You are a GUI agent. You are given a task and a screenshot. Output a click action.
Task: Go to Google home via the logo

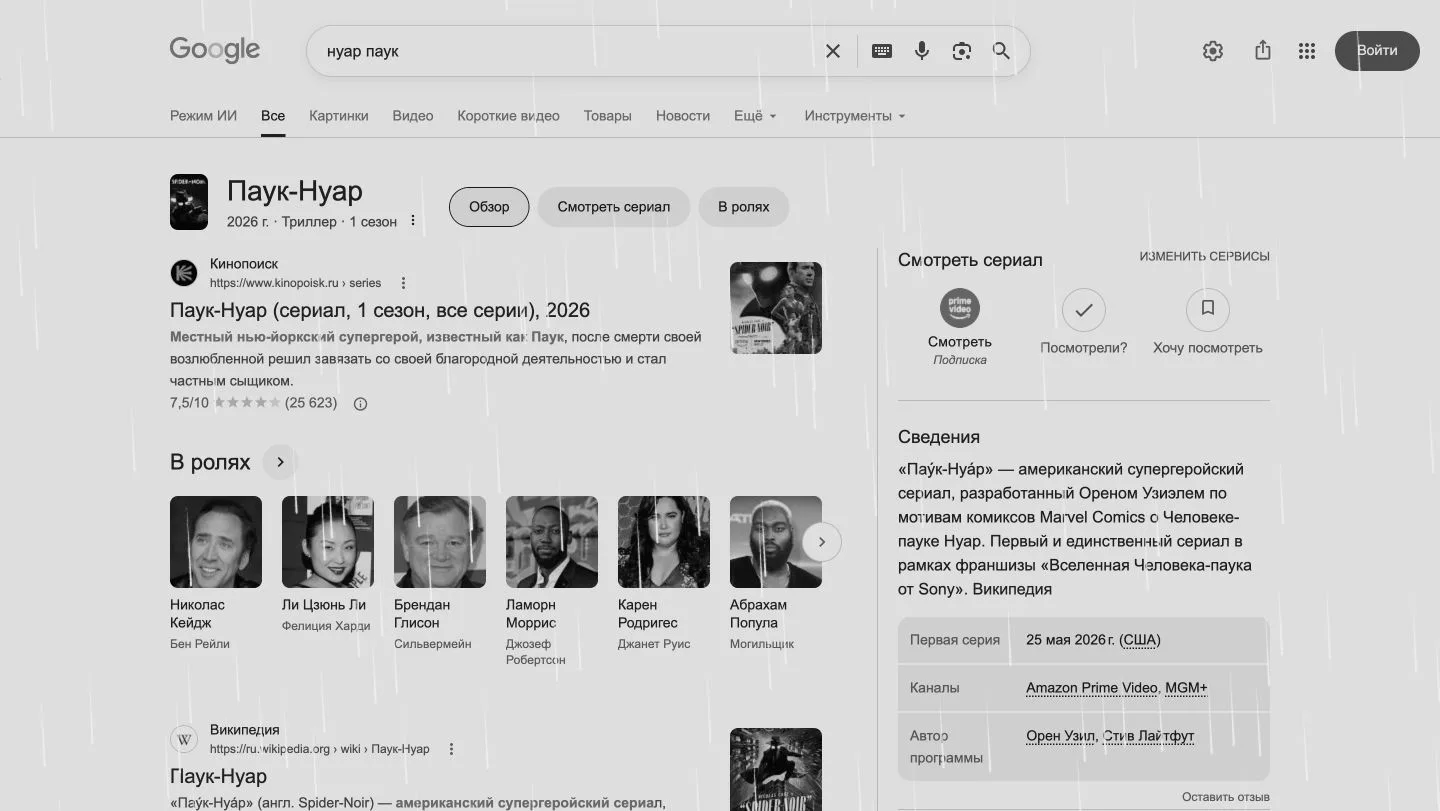pos(215,50)
